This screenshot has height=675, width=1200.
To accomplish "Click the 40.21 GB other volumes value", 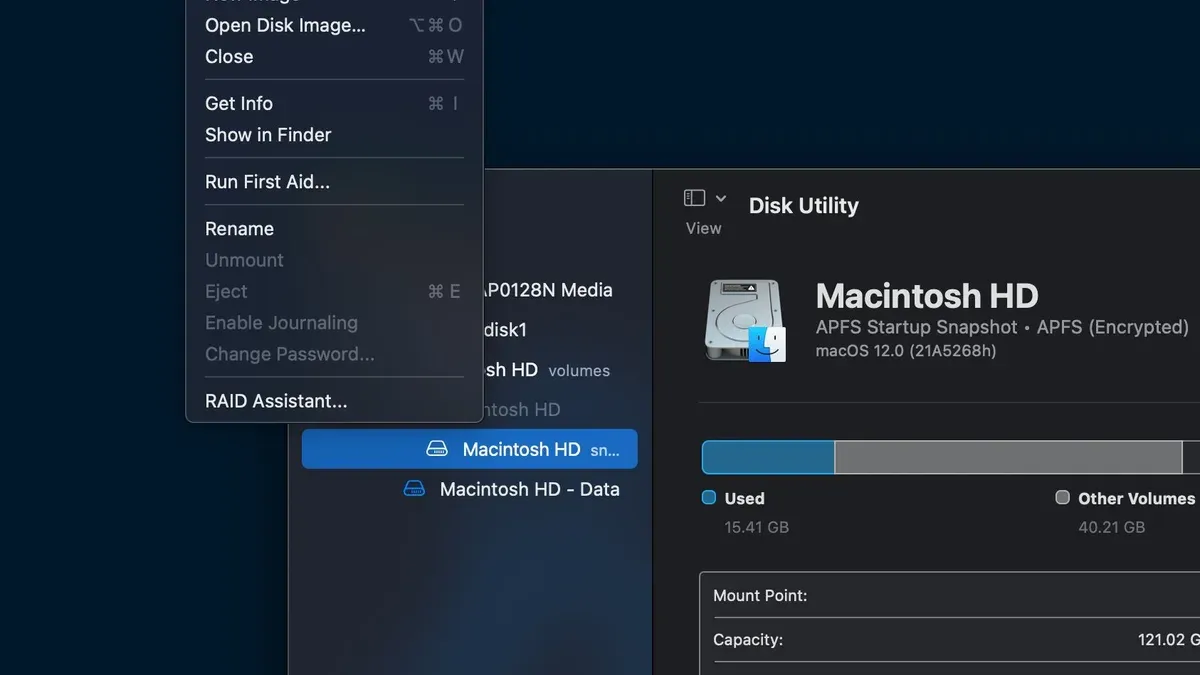I will point(1111,527).
